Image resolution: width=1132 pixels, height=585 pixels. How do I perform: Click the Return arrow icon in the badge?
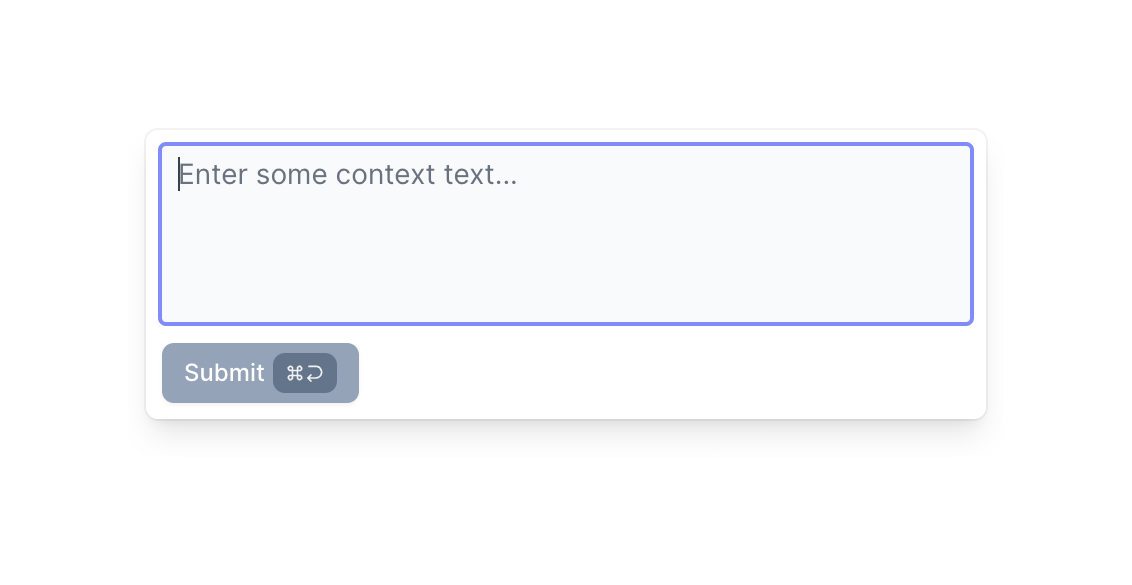pyautogui.click(x=315, y=373)
